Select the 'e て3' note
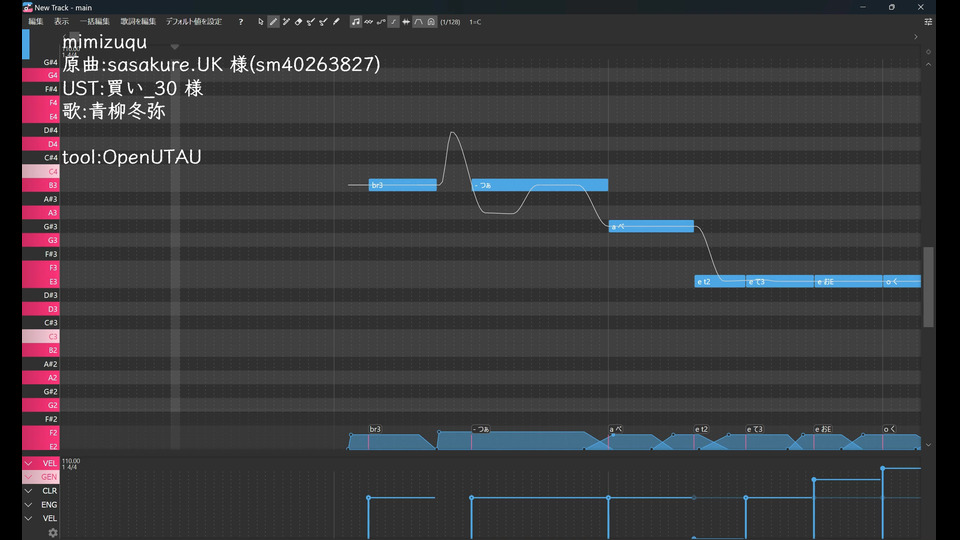This screenshot has height=540, width=960. coord(779,282)
